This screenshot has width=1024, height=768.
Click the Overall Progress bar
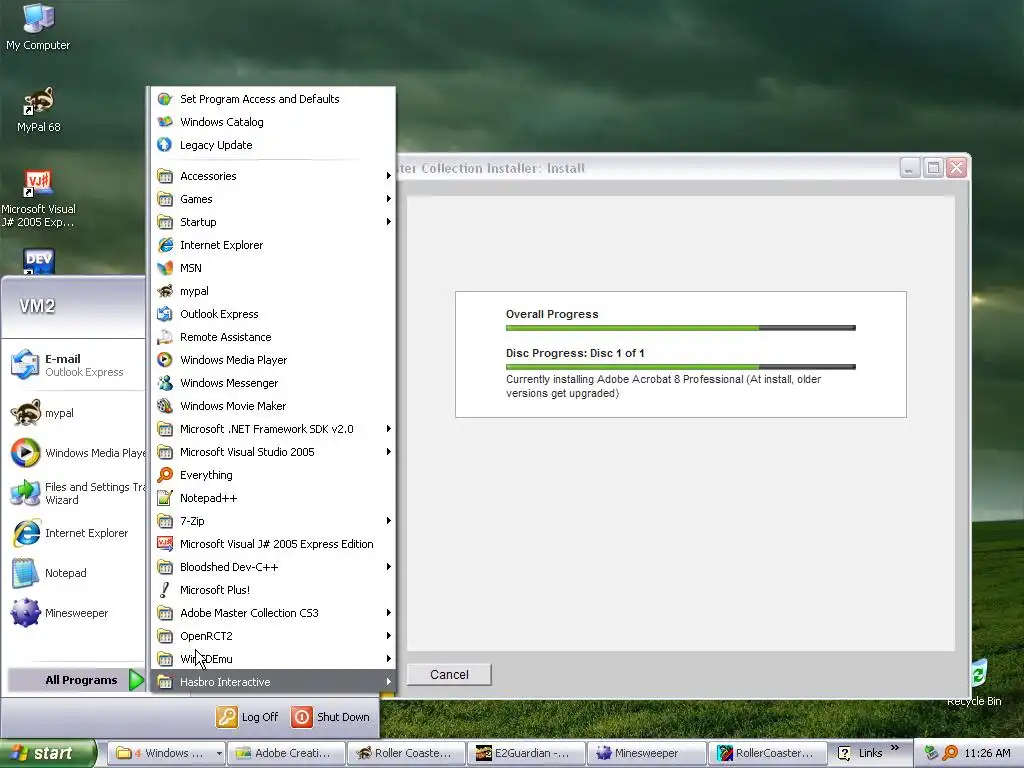[680, 328]
